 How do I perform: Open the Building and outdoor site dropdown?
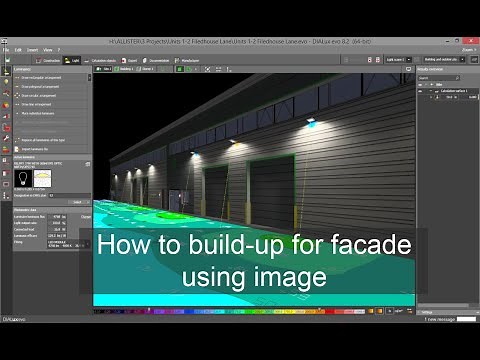tap(444, 60)
